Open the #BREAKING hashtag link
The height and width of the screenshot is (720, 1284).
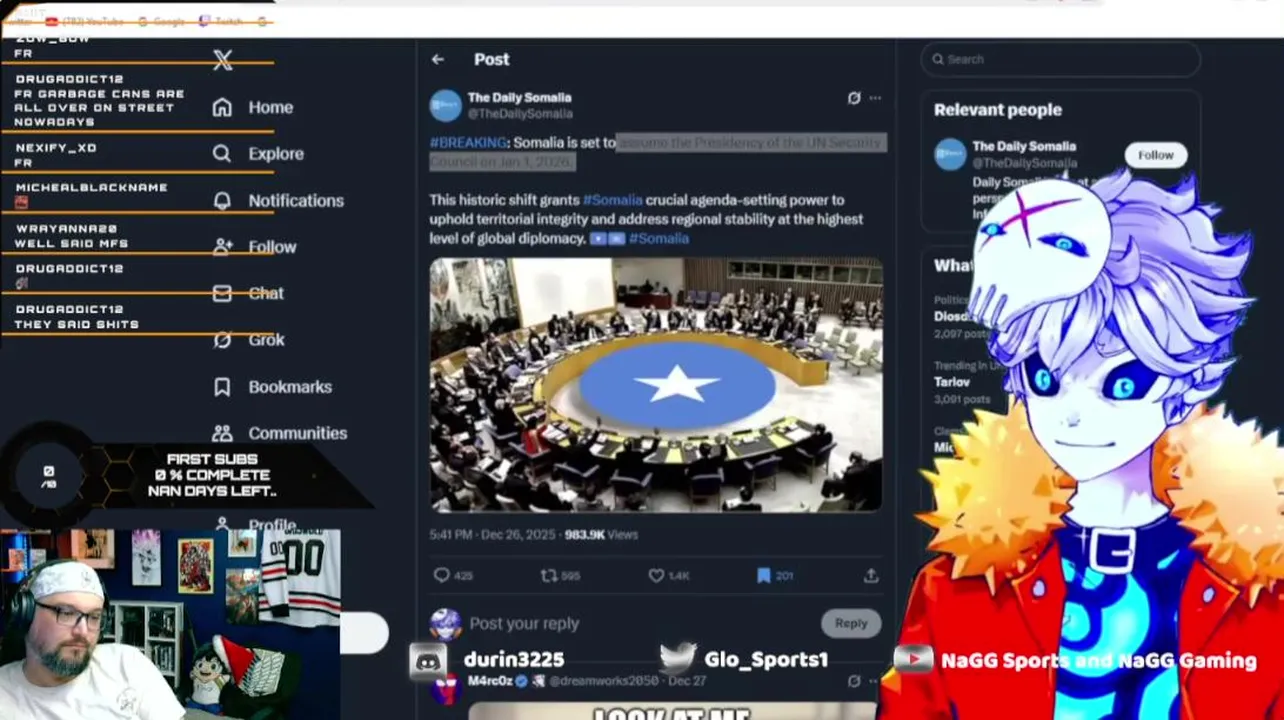(468, 143)
